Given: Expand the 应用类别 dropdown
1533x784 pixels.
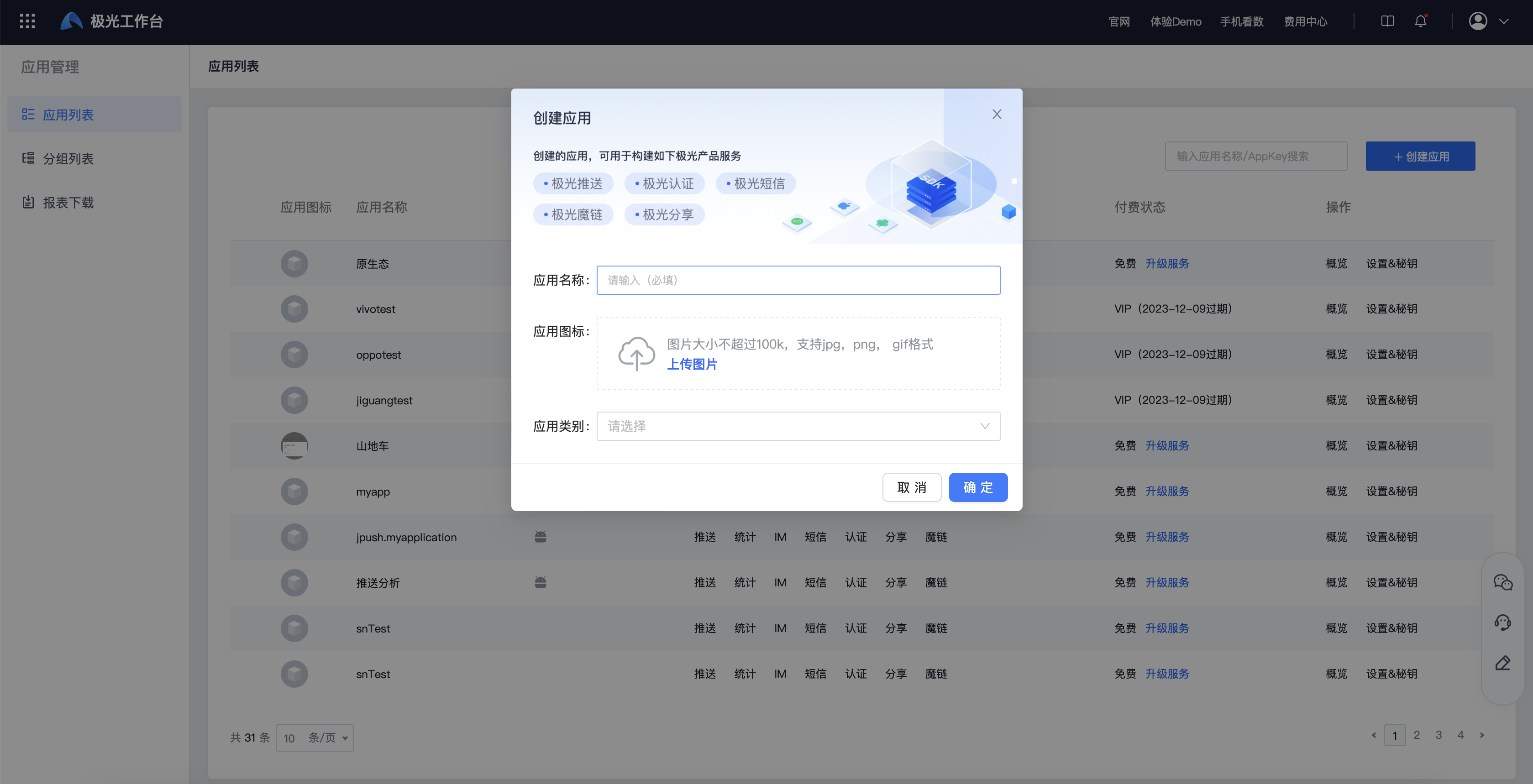Looking at the screenshot, I should point(798,427).
